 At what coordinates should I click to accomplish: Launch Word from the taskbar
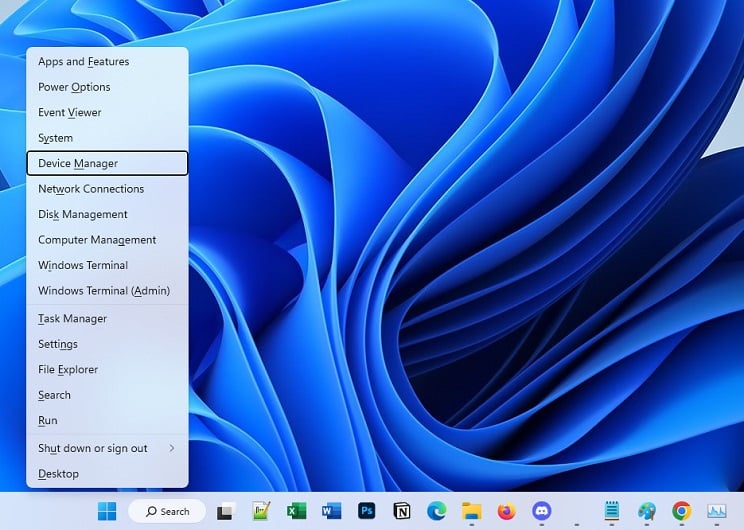pyautogui.click(x=332, y=511)
